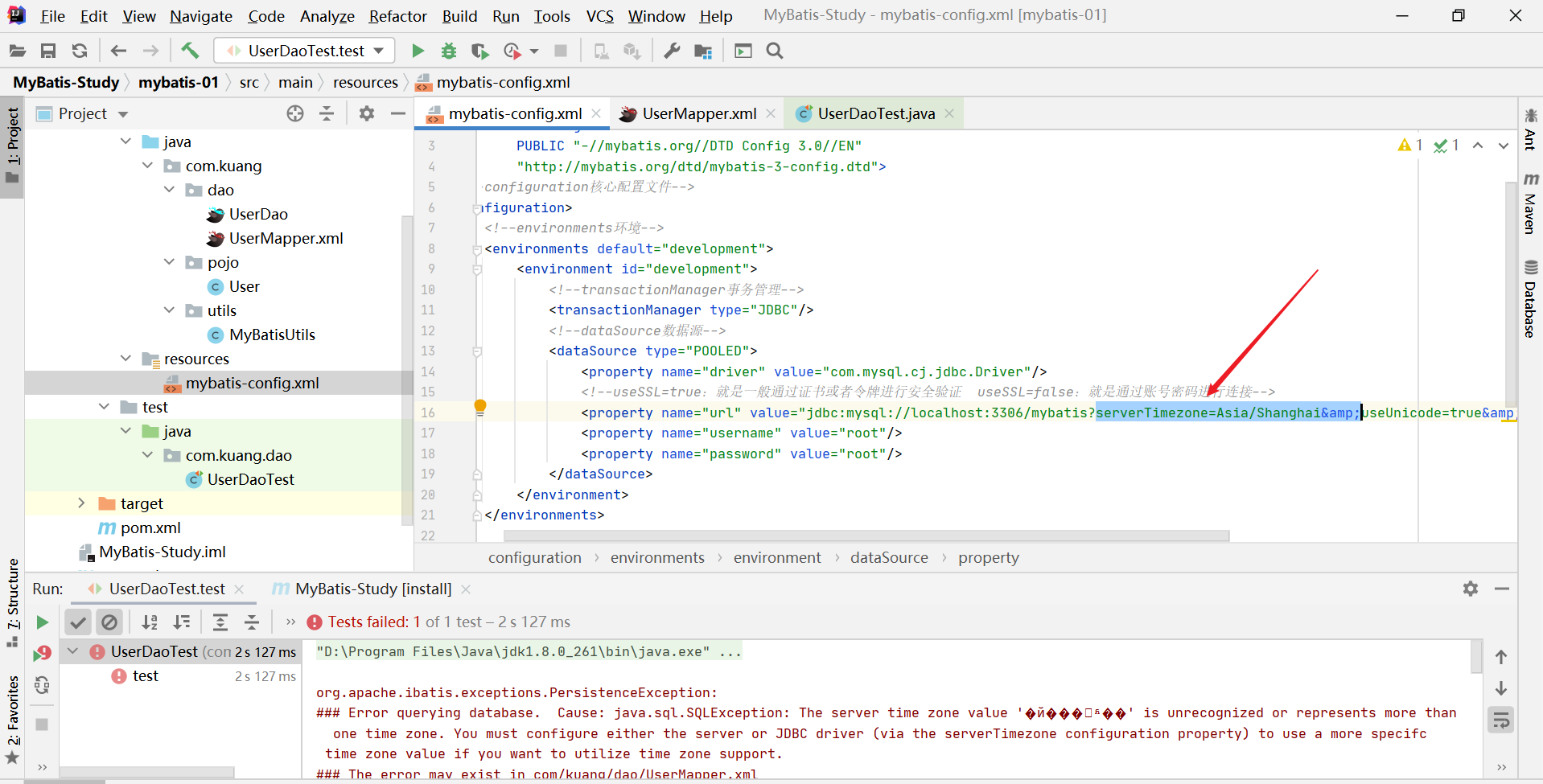Open Project panel gear options
This screenshot has width=1543, height=784.
point(367,113)
